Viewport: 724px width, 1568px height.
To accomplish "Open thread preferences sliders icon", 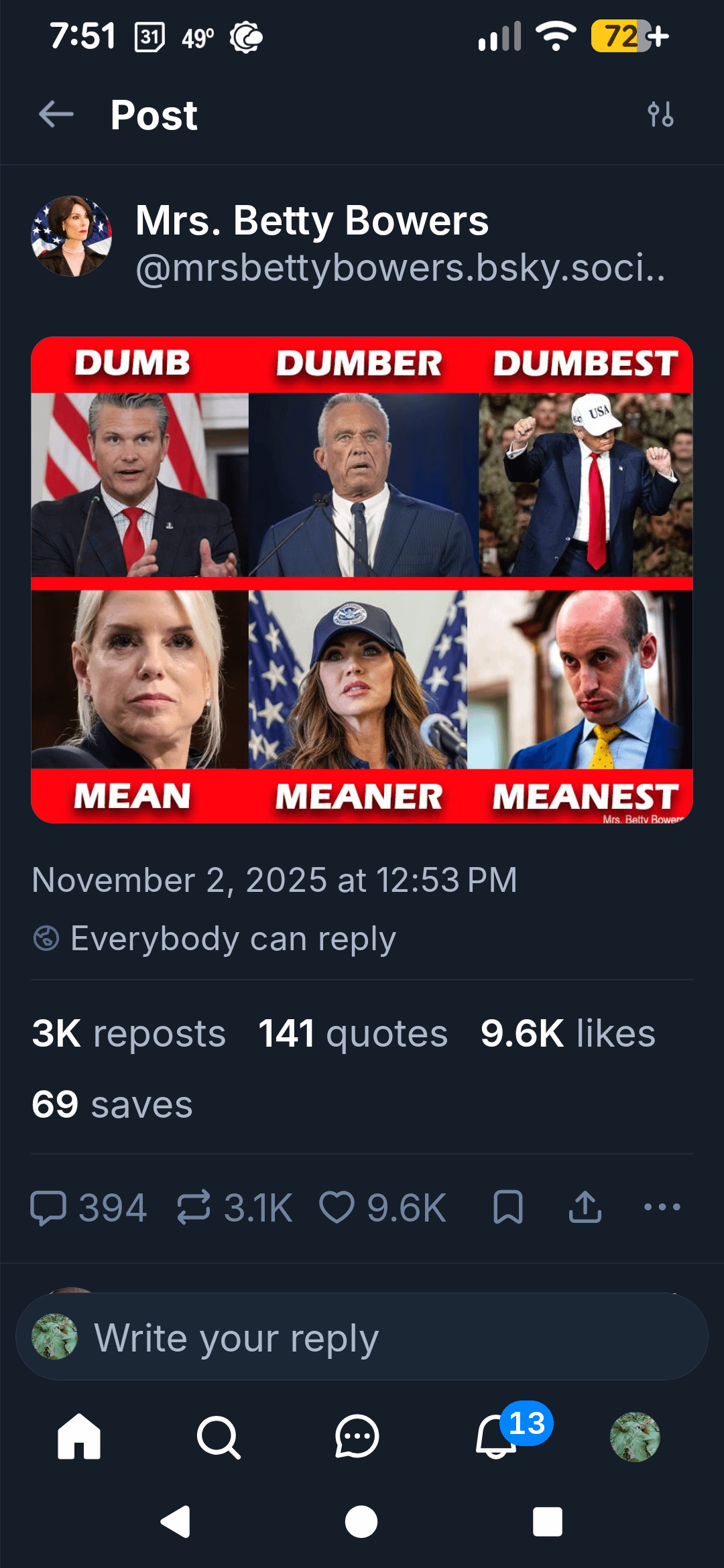I will (x=660, y=115).
